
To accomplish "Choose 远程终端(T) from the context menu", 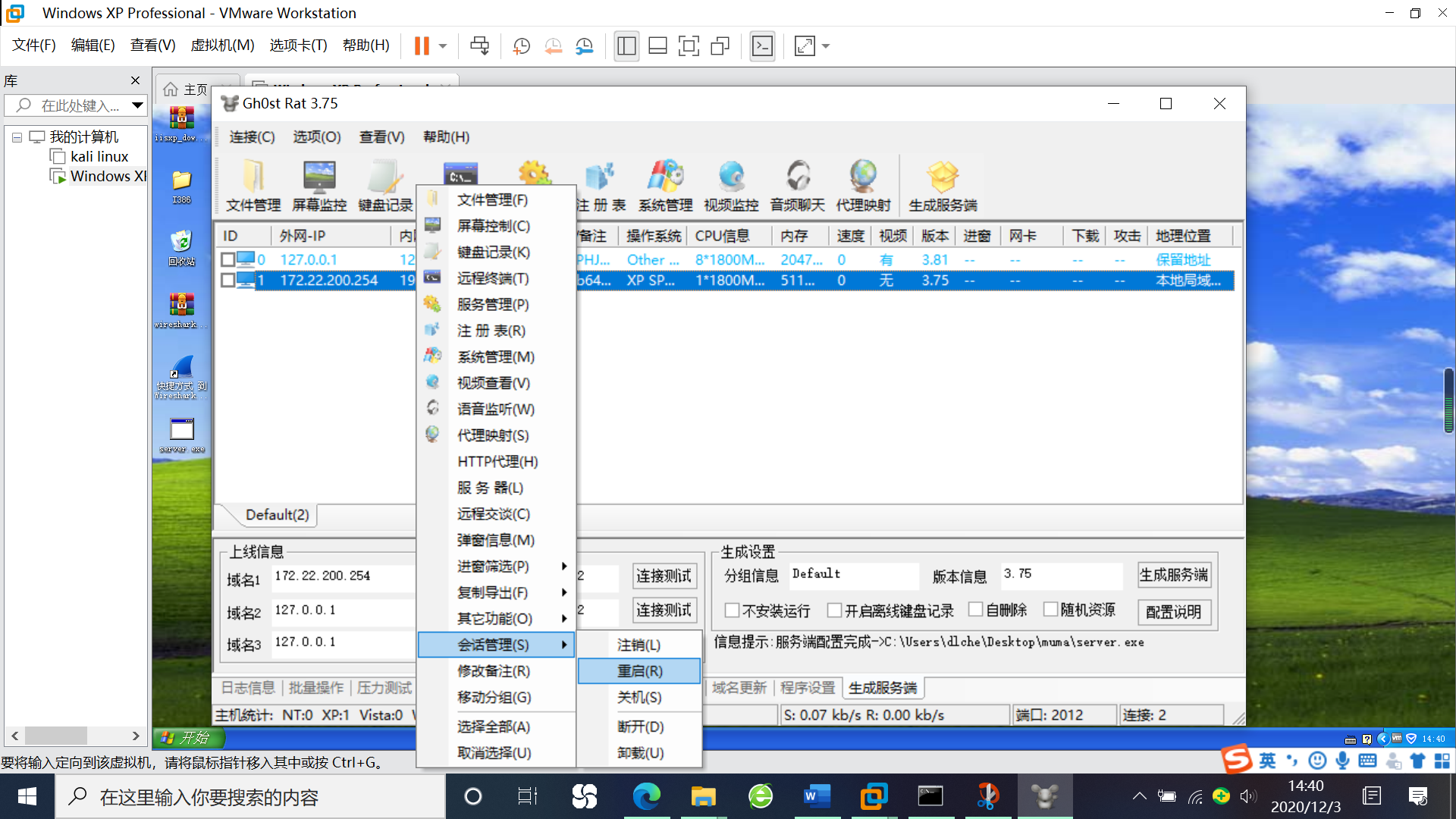I will click(x=493, y=278).
